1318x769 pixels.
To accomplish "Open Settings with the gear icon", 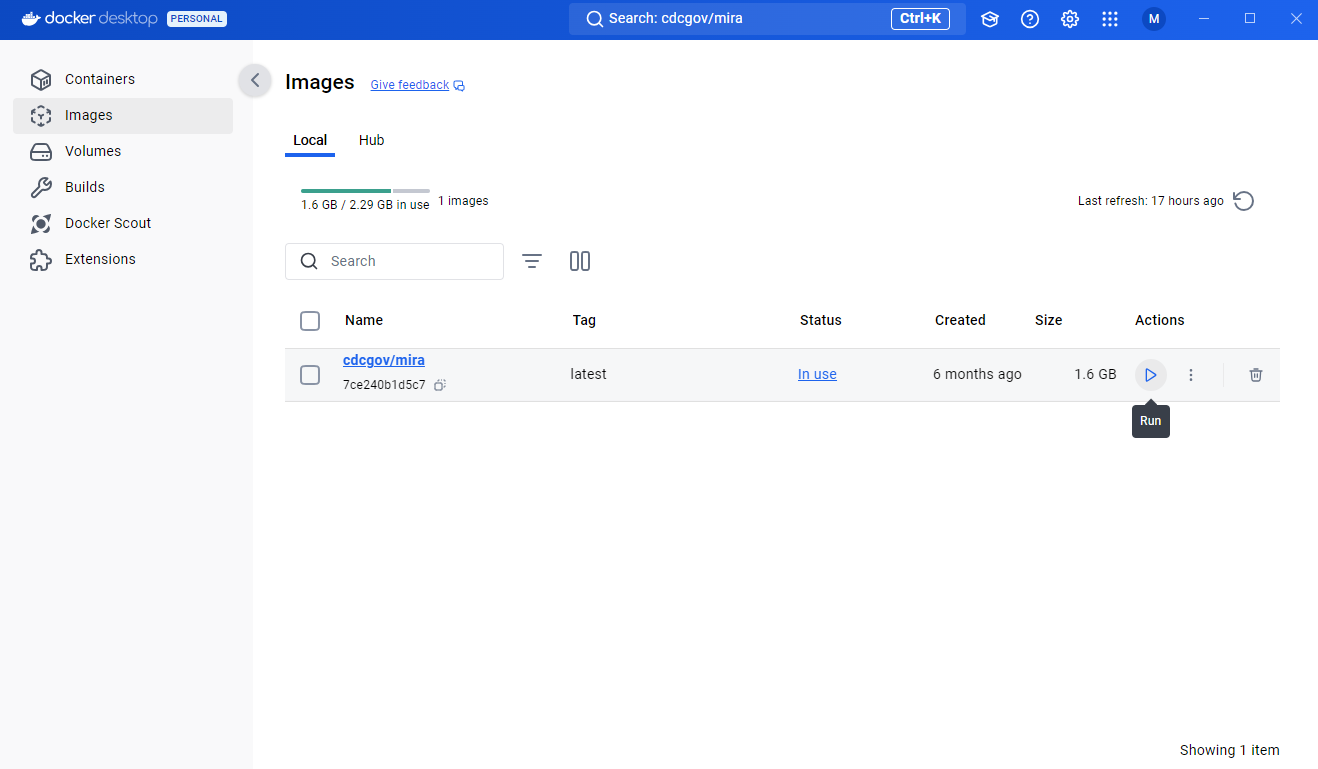I will pos(1070,19).
